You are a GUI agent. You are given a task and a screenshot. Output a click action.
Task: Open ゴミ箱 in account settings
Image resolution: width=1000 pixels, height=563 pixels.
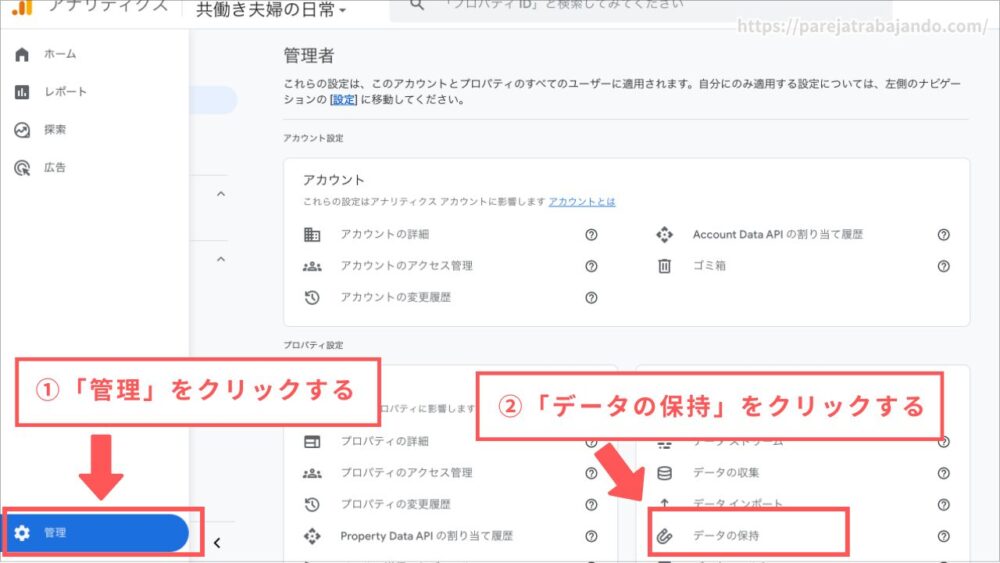tap(709, 265)
